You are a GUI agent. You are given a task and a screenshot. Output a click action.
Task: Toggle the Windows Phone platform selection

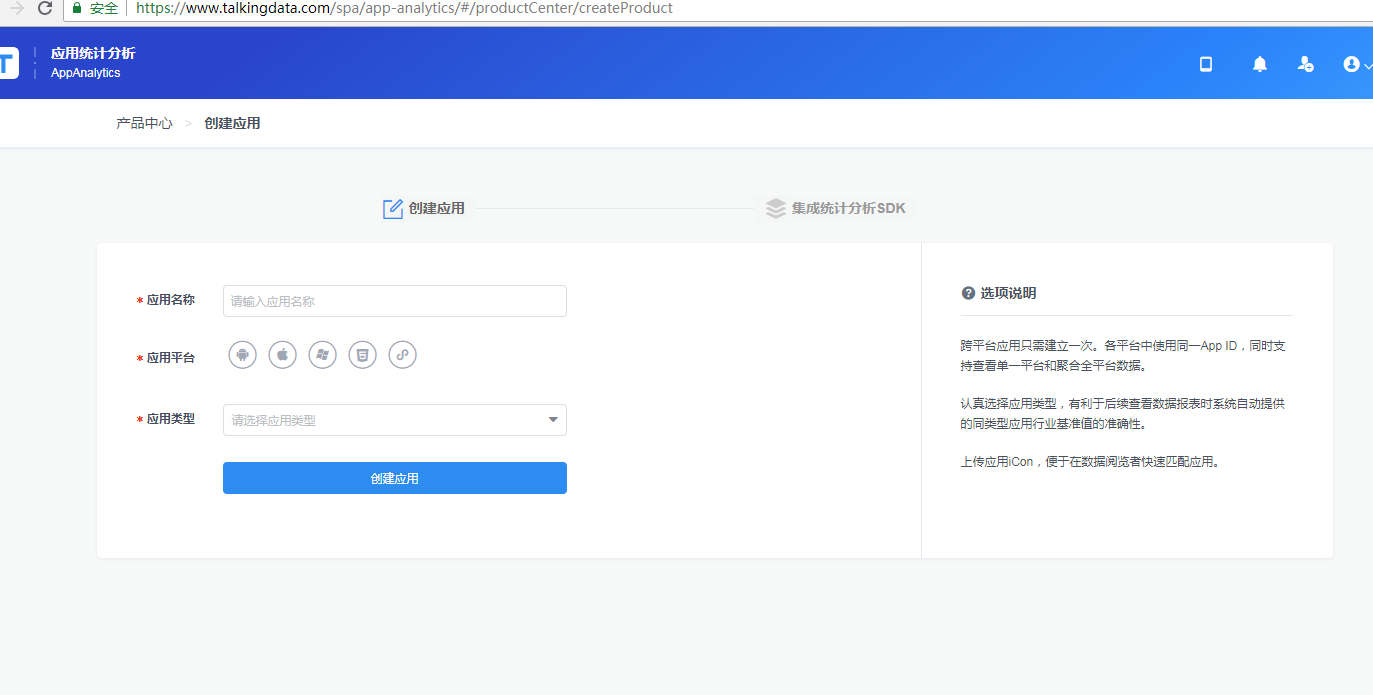point(322,354)
